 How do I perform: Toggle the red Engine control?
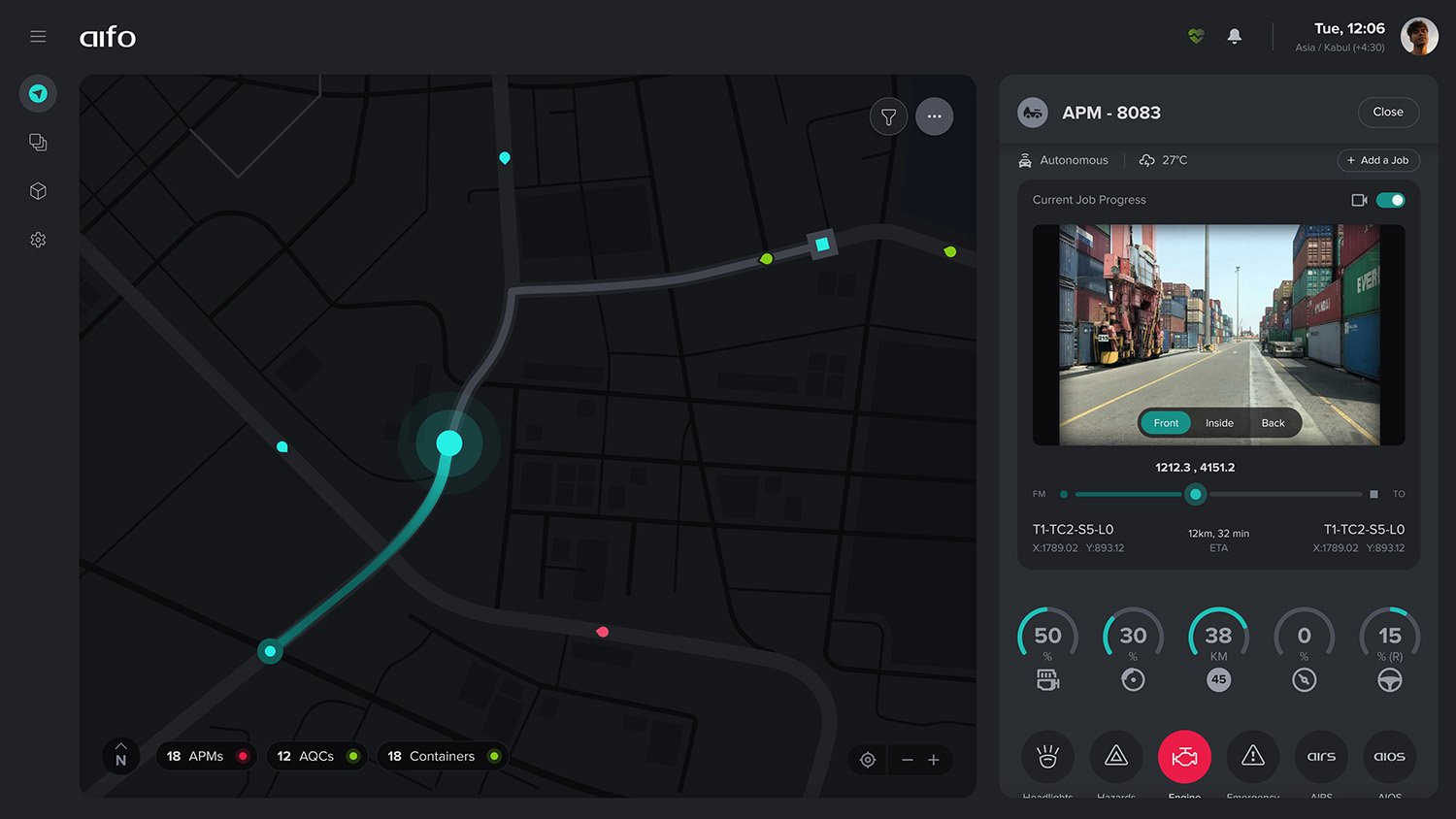[1184, 757]
